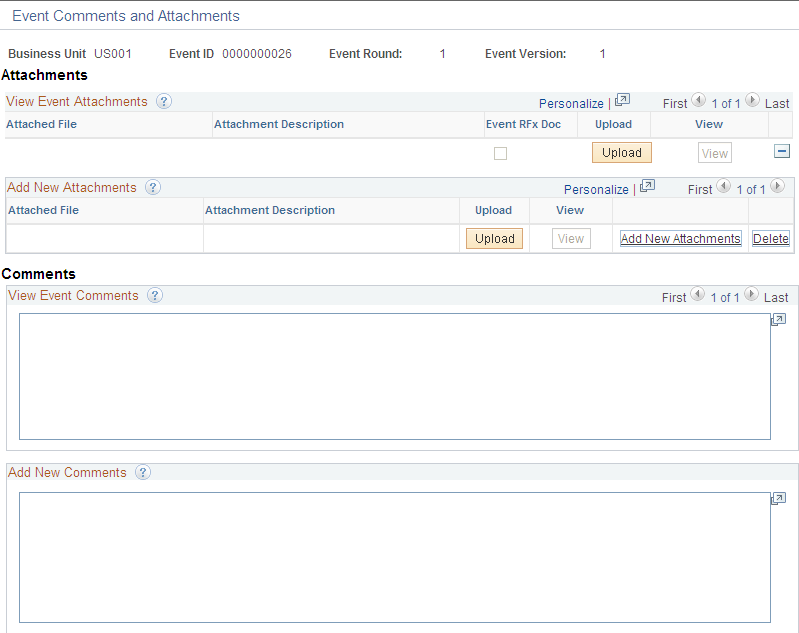Screen dimensions: 799x633
Task: Show previous row in View Event Attachments
Action: [698, 100]
